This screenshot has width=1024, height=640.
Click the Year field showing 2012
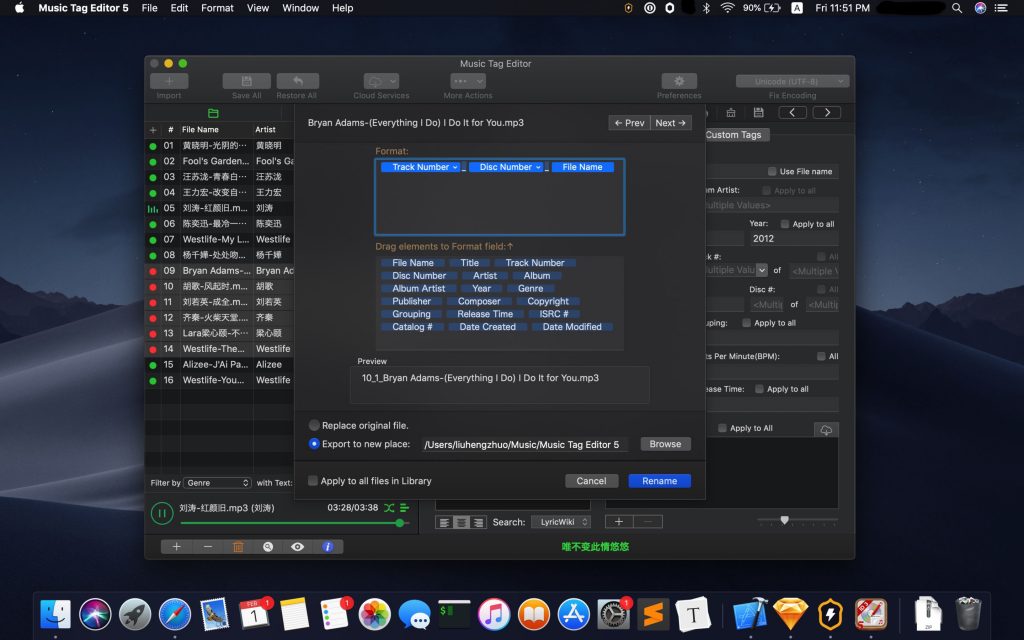click(793, 238)
